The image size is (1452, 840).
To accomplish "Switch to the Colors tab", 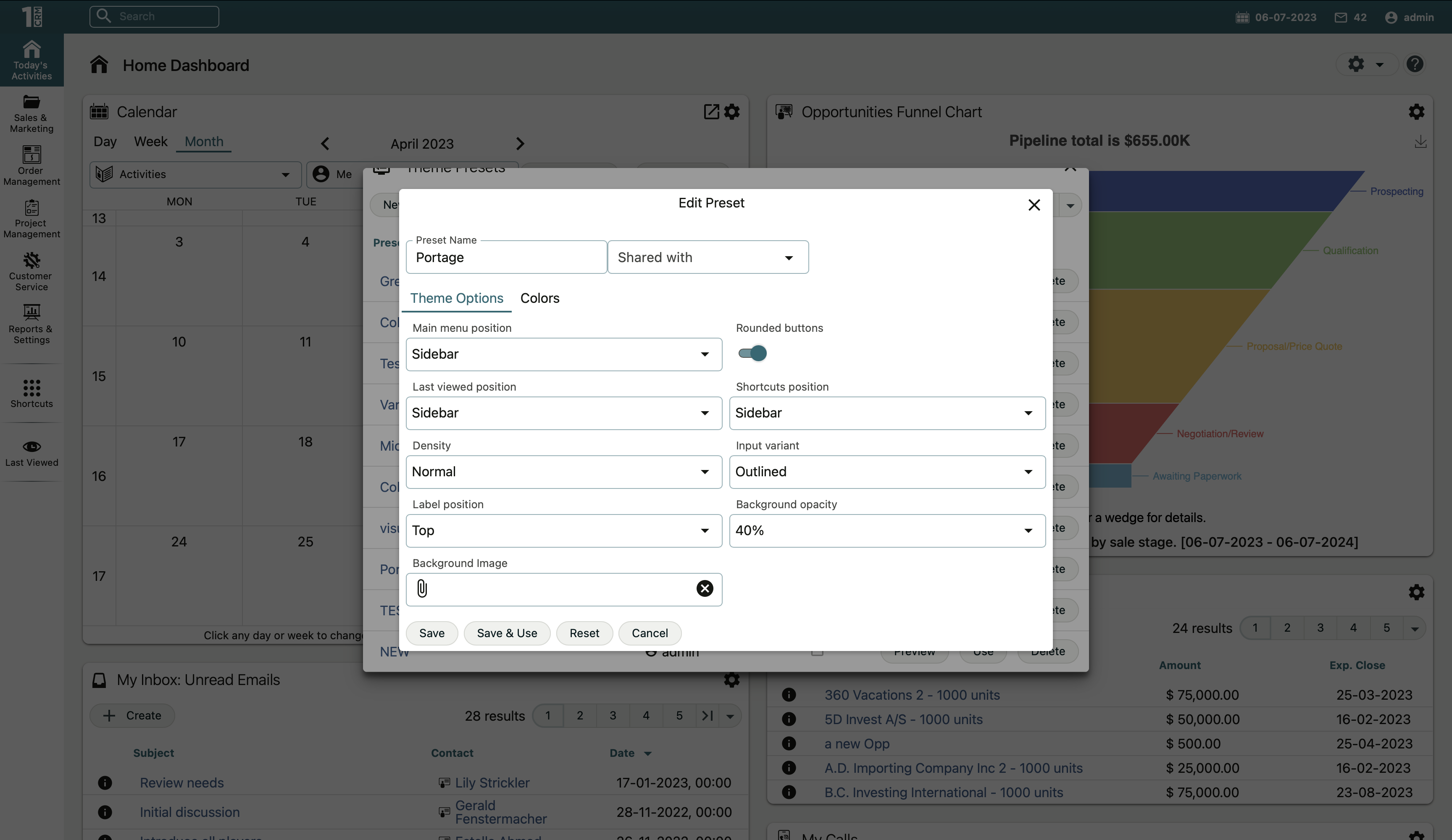I will pyautogui.click(x=539, y=299).
